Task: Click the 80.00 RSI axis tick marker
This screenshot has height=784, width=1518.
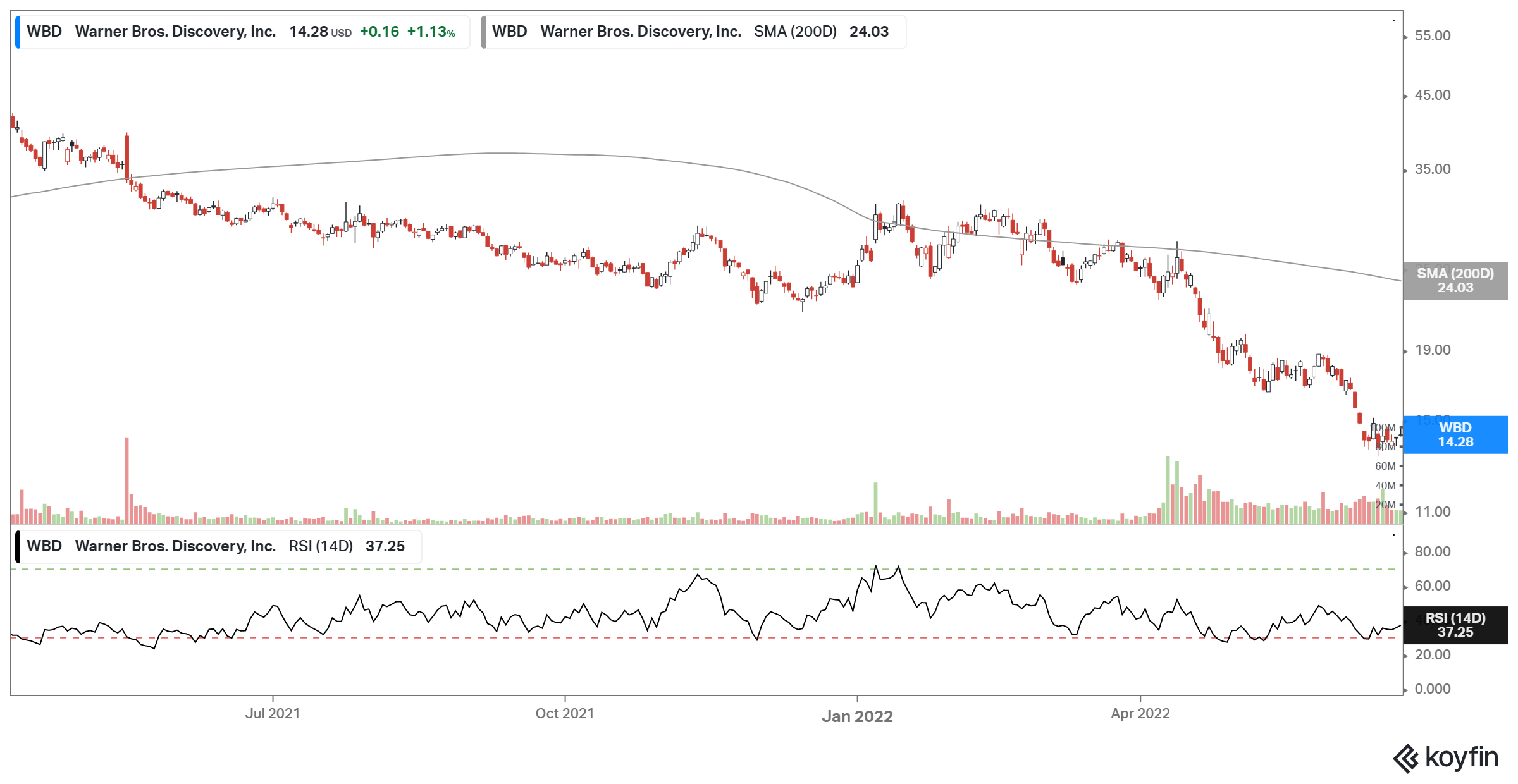Action: coord(1406,552)
